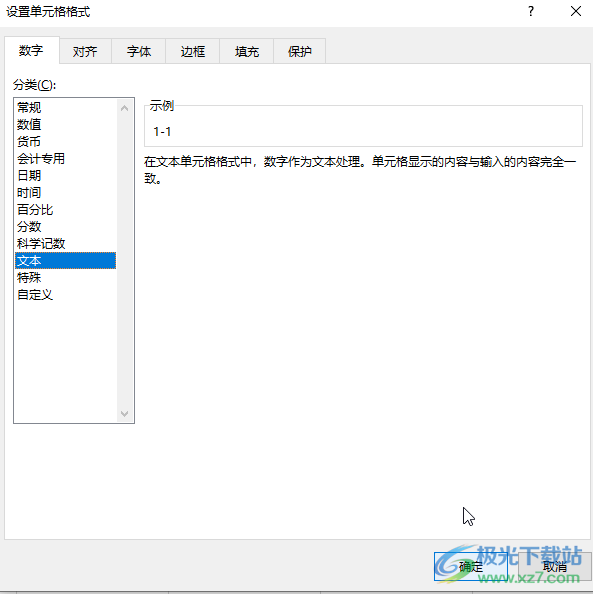Click the category list scroll up arrow

(124, 108)
